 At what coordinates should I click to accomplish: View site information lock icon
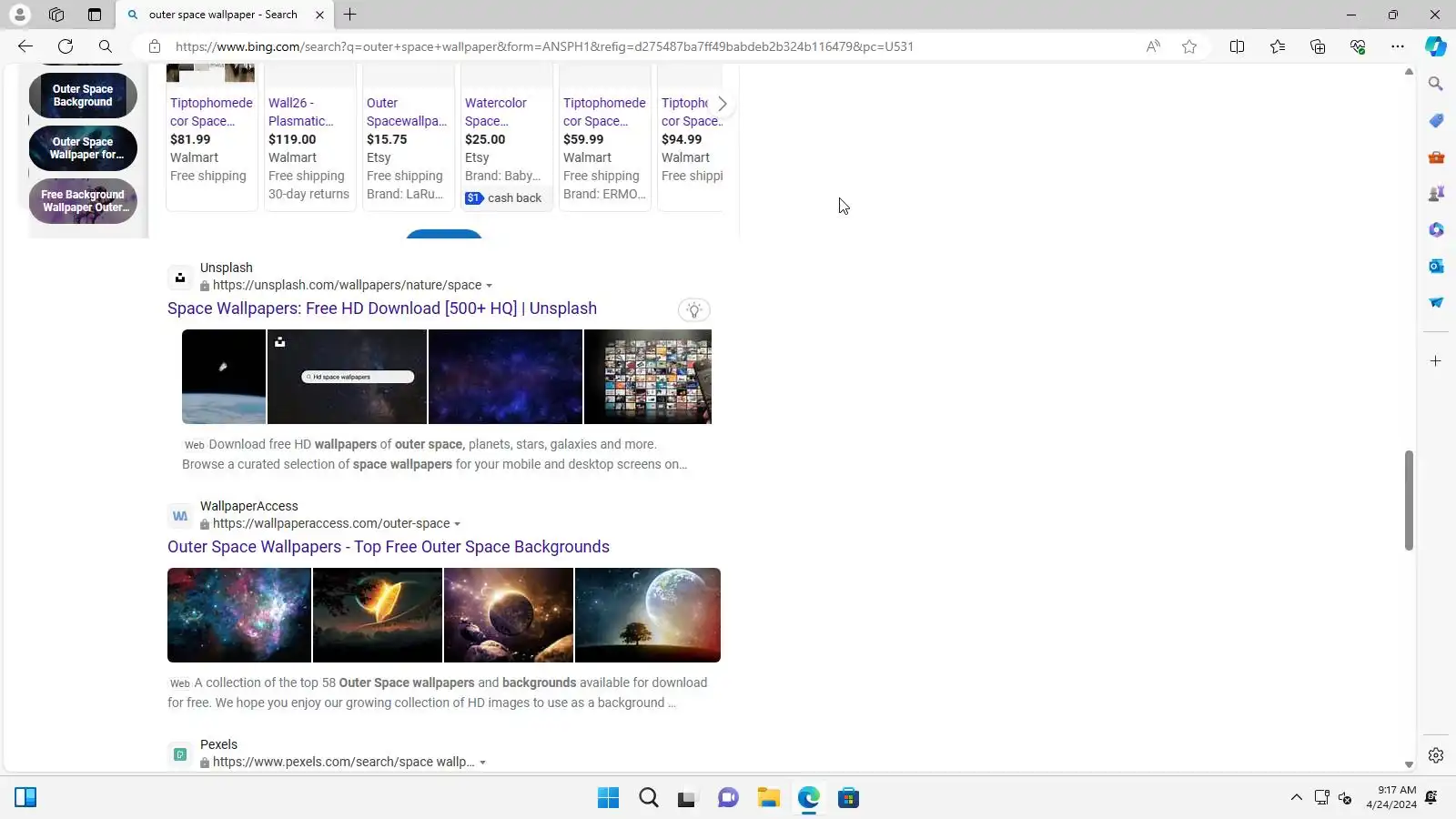(x=155, y=46)
